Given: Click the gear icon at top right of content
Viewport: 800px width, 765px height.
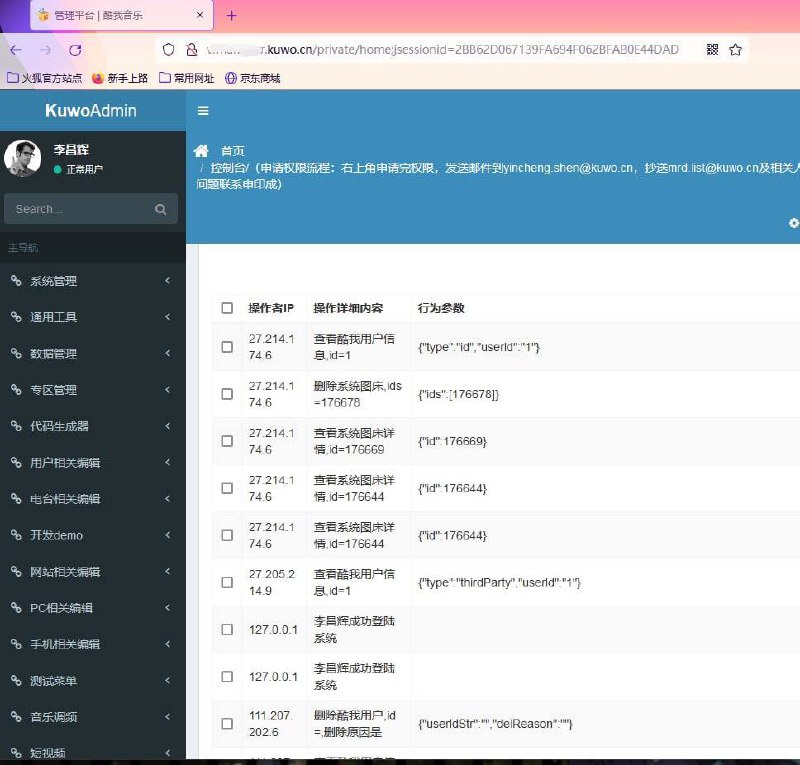Looking at the screenshot, I should pos(793,222).
